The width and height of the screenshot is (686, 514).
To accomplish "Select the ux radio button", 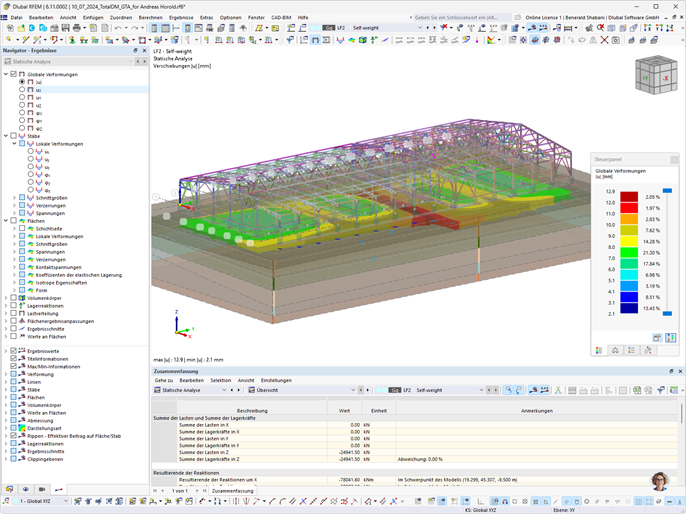I will [22, 89].
